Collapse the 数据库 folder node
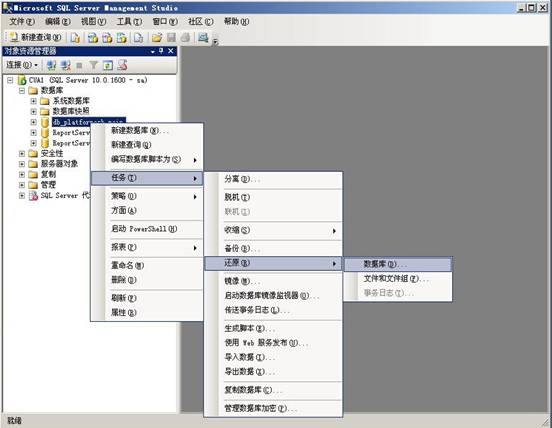This screenshot has height=428, width=552. coord(22,90)
